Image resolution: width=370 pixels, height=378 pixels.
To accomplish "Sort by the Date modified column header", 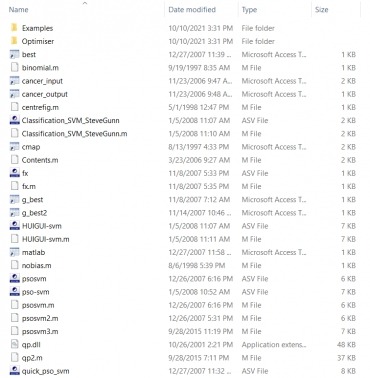I will pos(192,10).
